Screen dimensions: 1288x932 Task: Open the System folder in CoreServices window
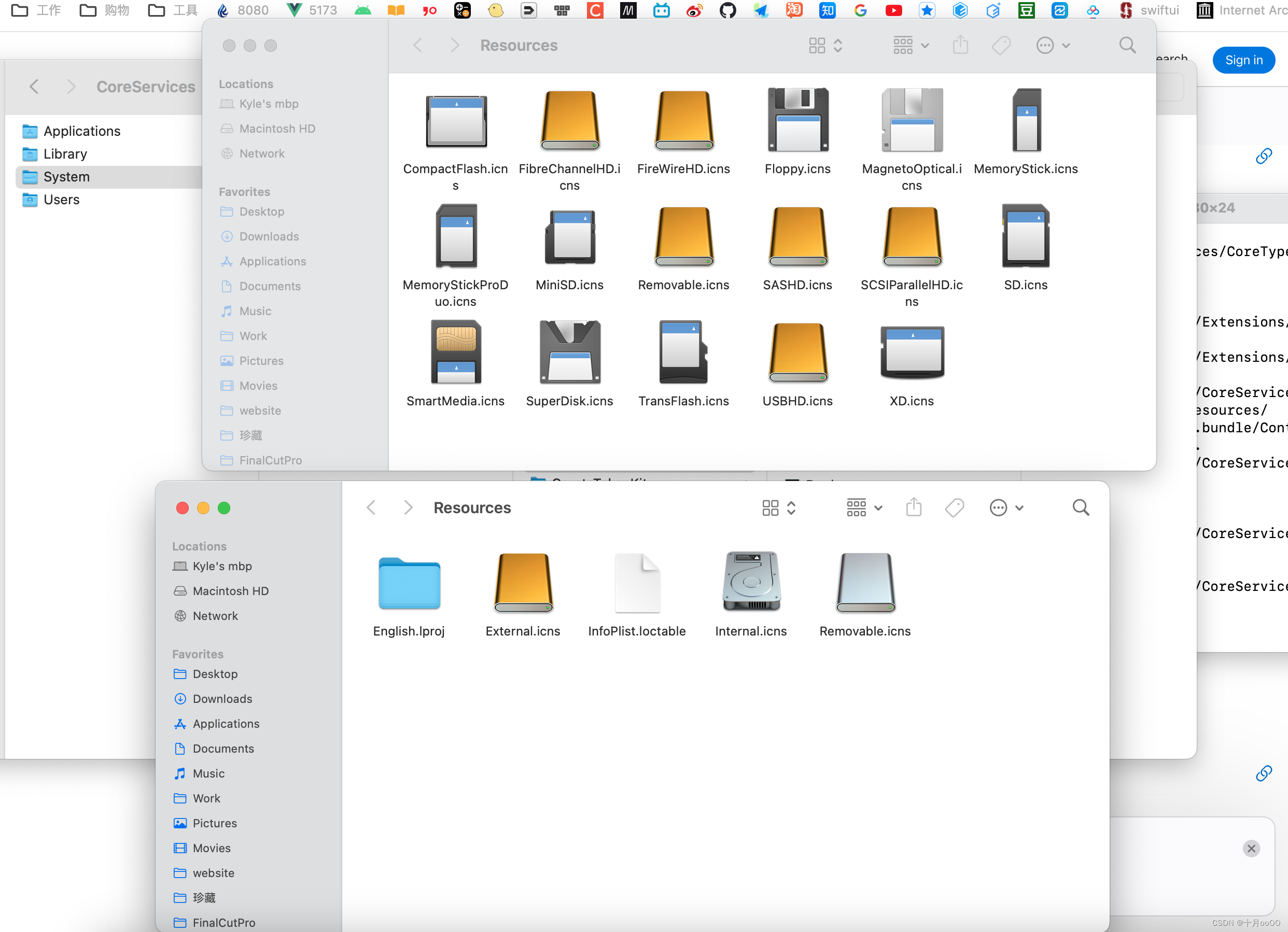click(66, 177)
